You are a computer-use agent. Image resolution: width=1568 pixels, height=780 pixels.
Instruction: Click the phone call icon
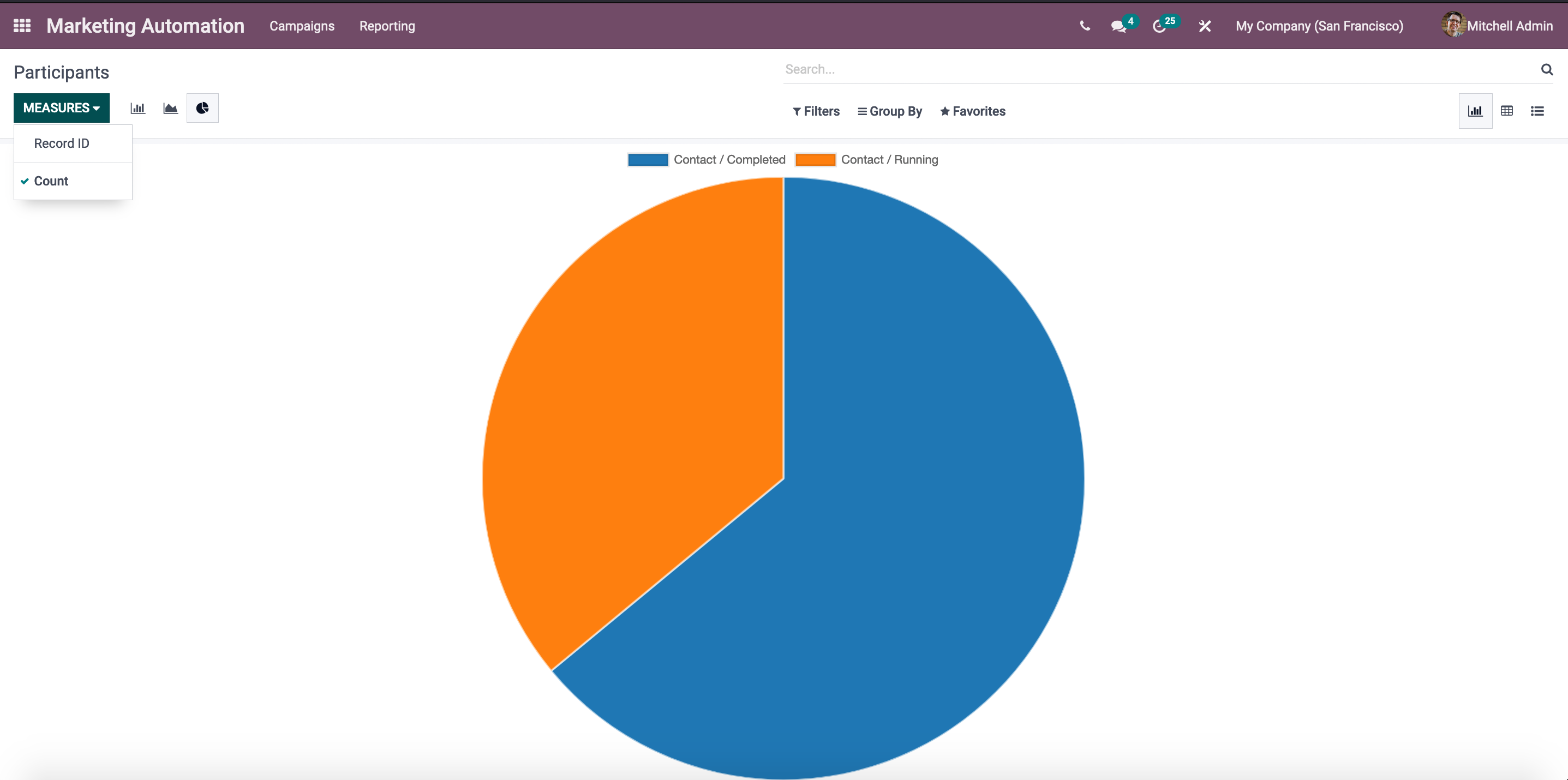[1084, 26]
